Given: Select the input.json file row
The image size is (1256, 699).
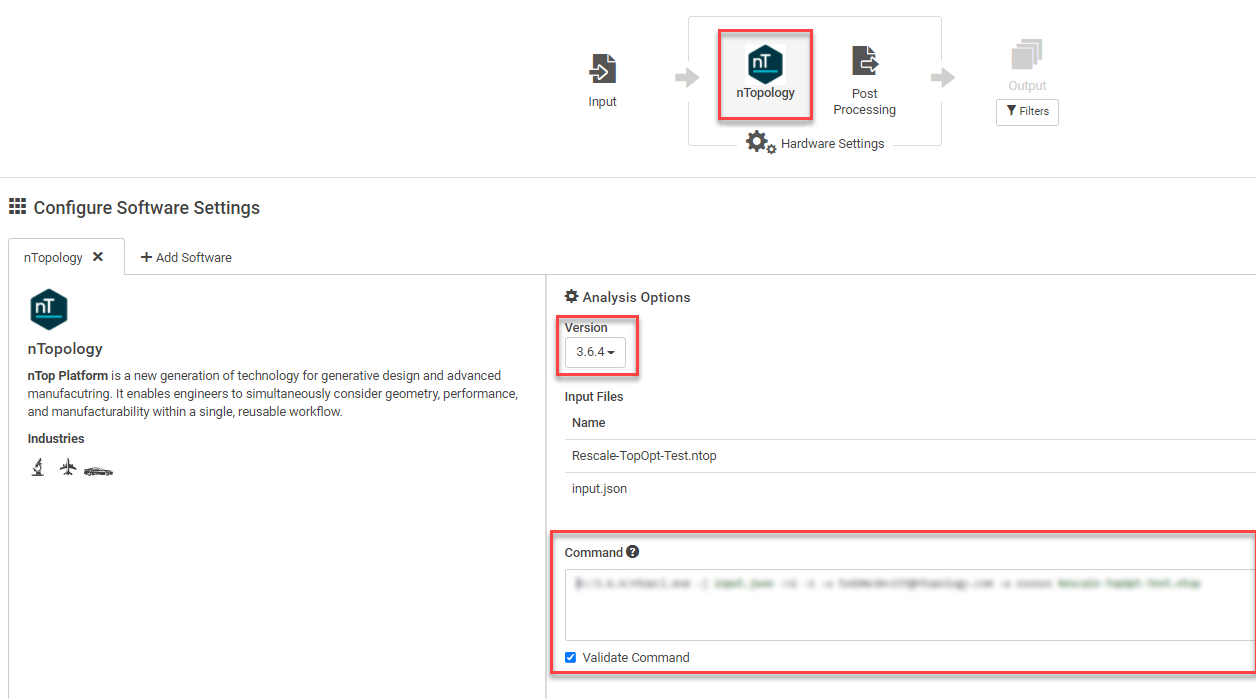Looking at the screenshot, I should (910, 489).
